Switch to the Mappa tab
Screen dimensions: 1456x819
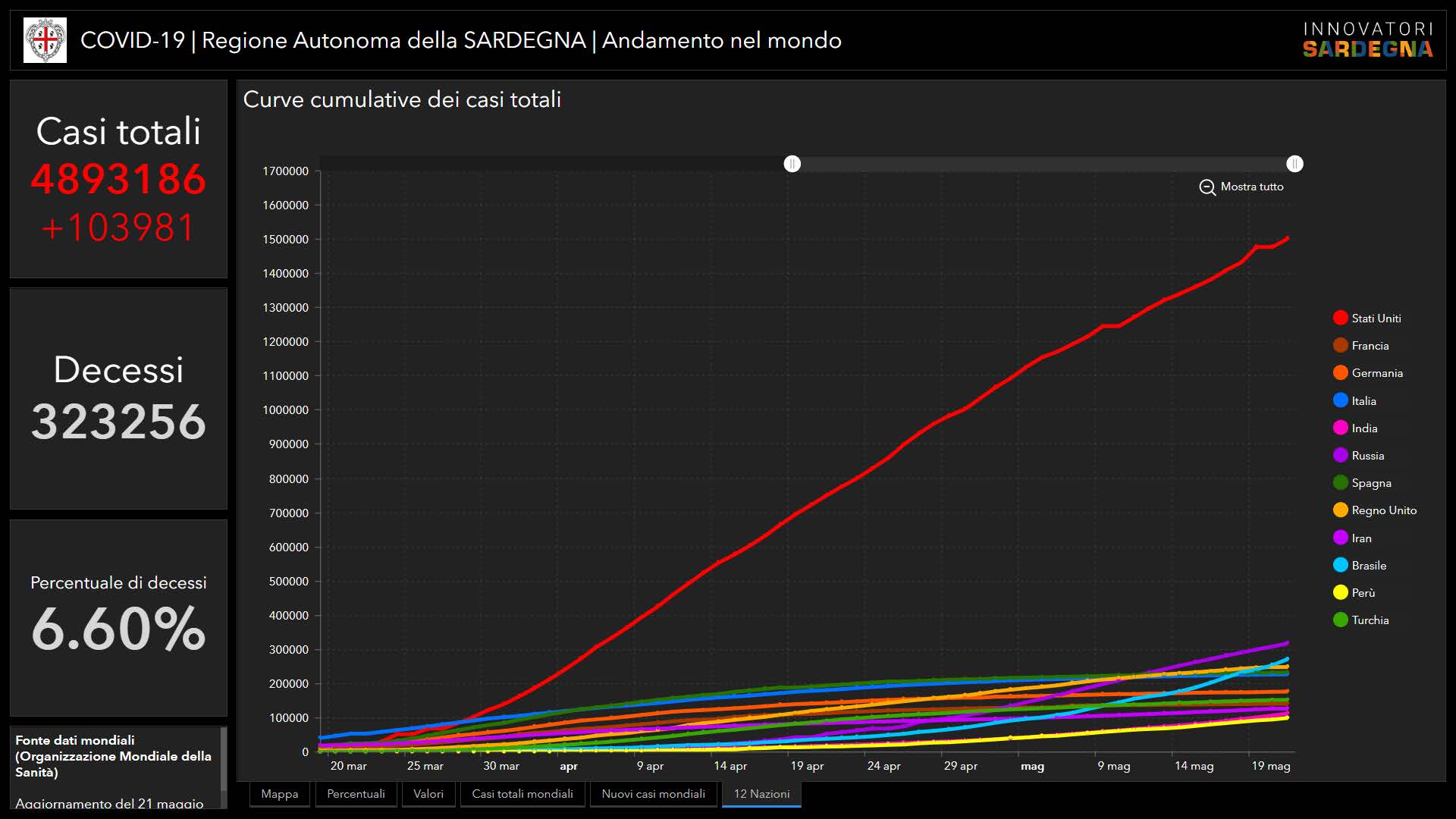pyautogui.click(x=280, y=794)
